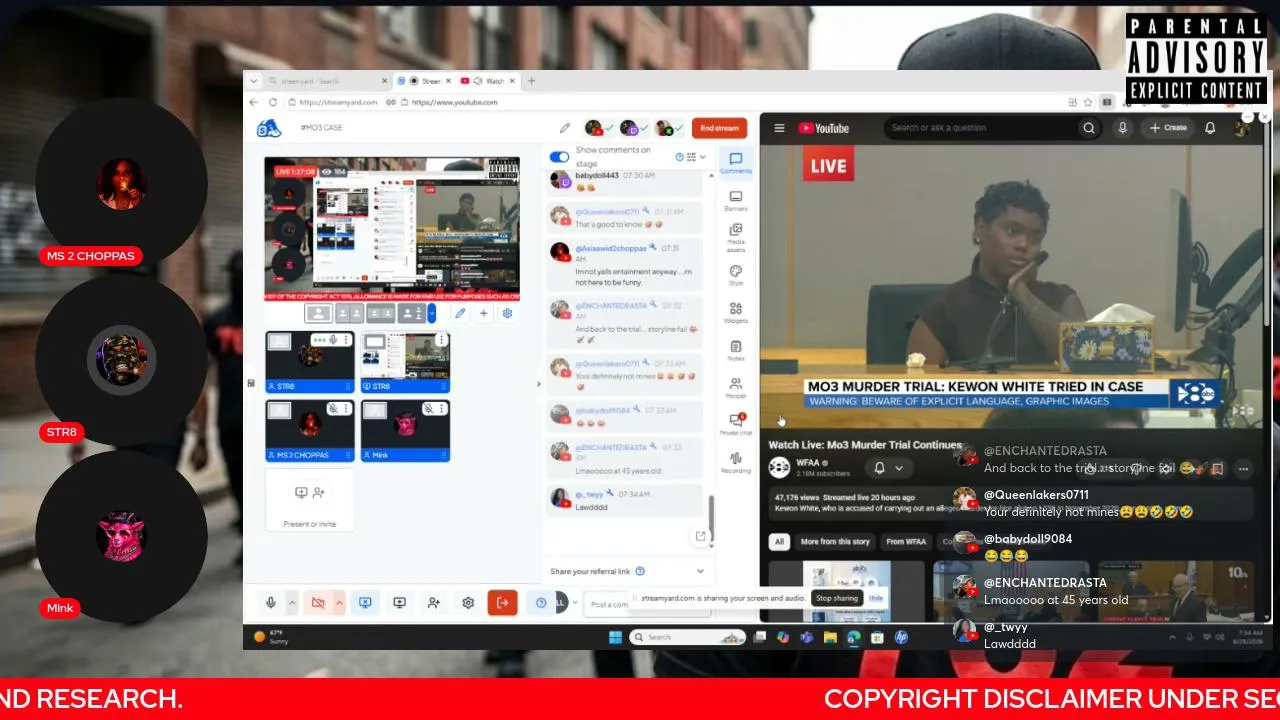Viewport: 1280px width, 720px height.
Task: Stop screen share in StreamYard bottom bar
Action: point(365,602)
